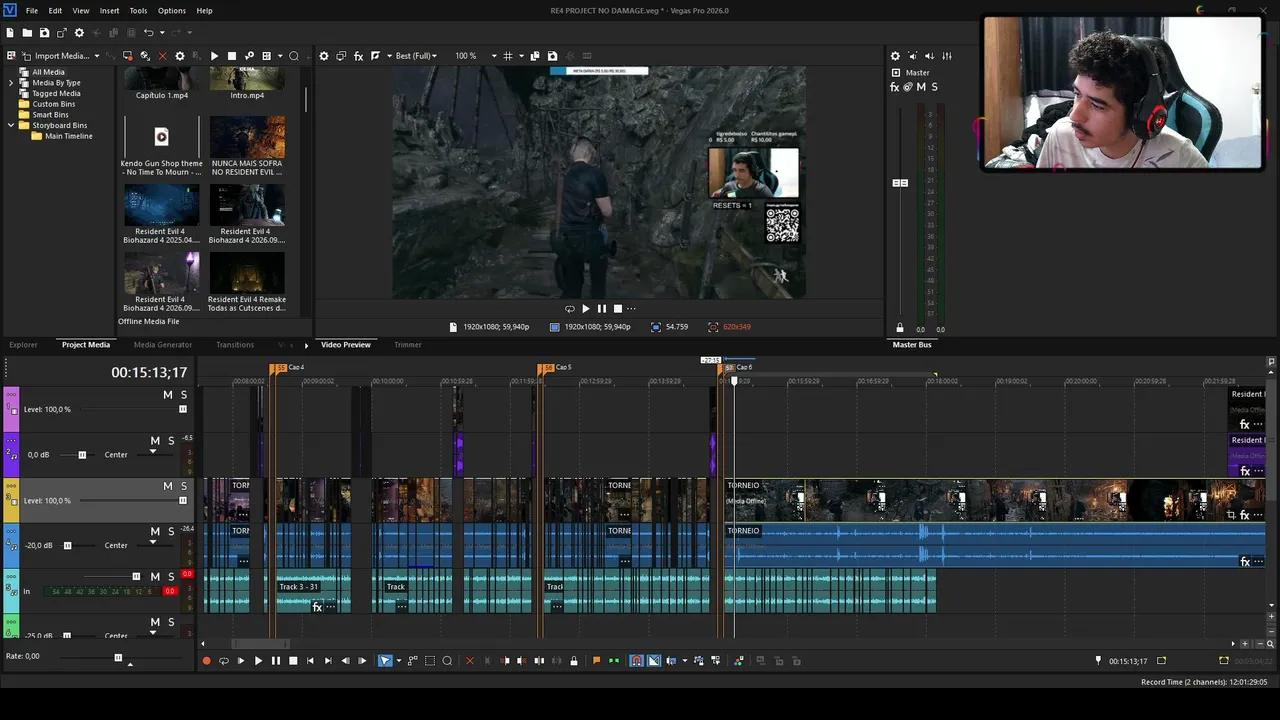The width and height of the screenshot is (1280, 720).
Task: Remove selected media with the red X
Action: tap(162, 56)
